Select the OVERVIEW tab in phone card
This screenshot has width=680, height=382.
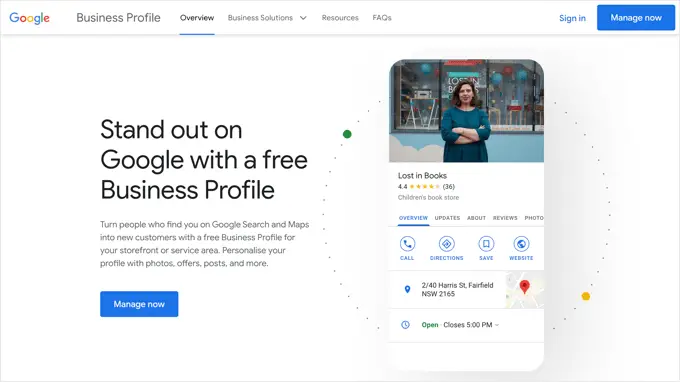(x=413, y=218)
